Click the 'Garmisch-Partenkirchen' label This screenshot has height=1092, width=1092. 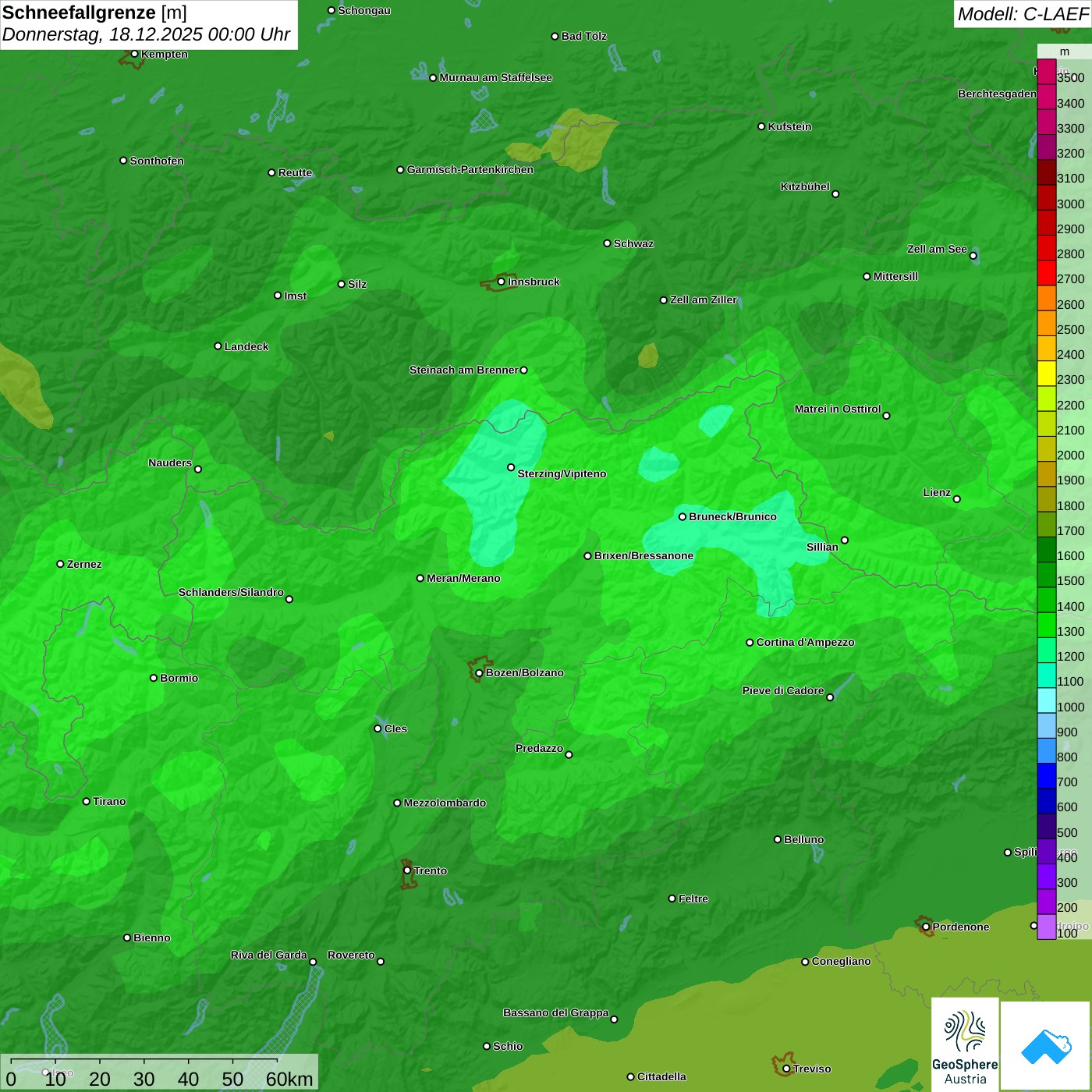(470, 169)
